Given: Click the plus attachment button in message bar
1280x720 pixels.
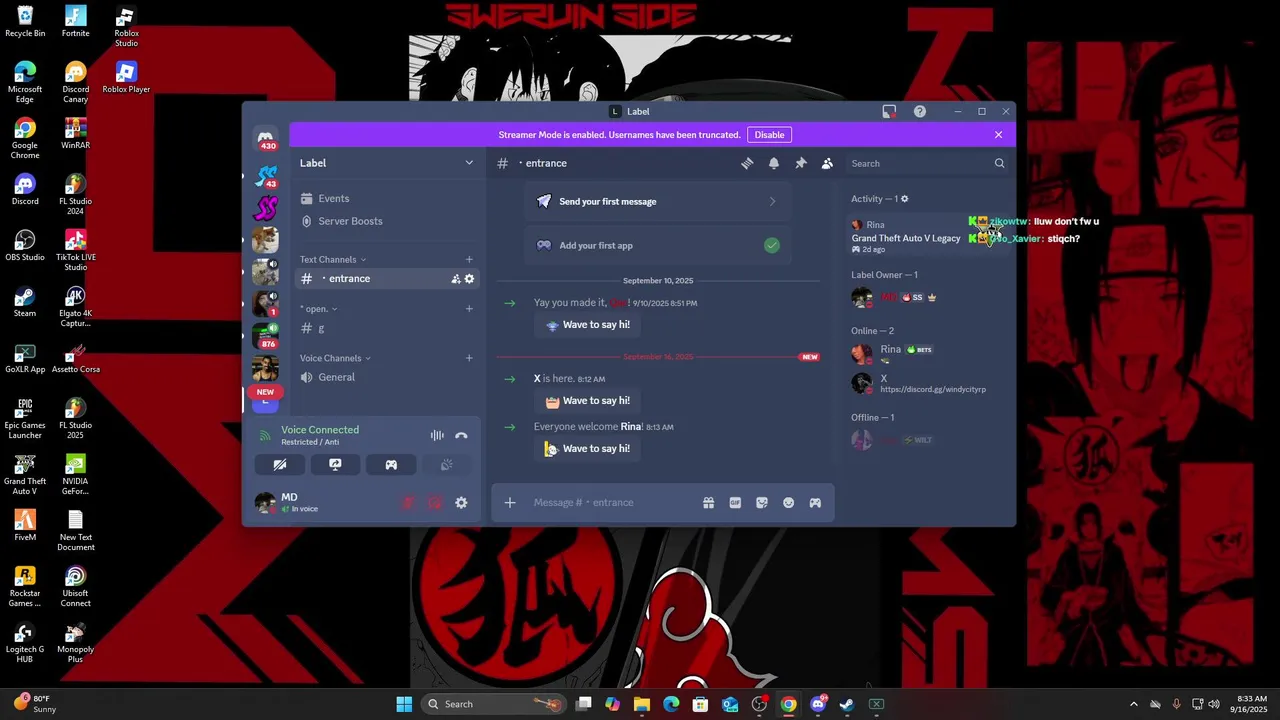Looking at the screenshot, I should point(510,503).
